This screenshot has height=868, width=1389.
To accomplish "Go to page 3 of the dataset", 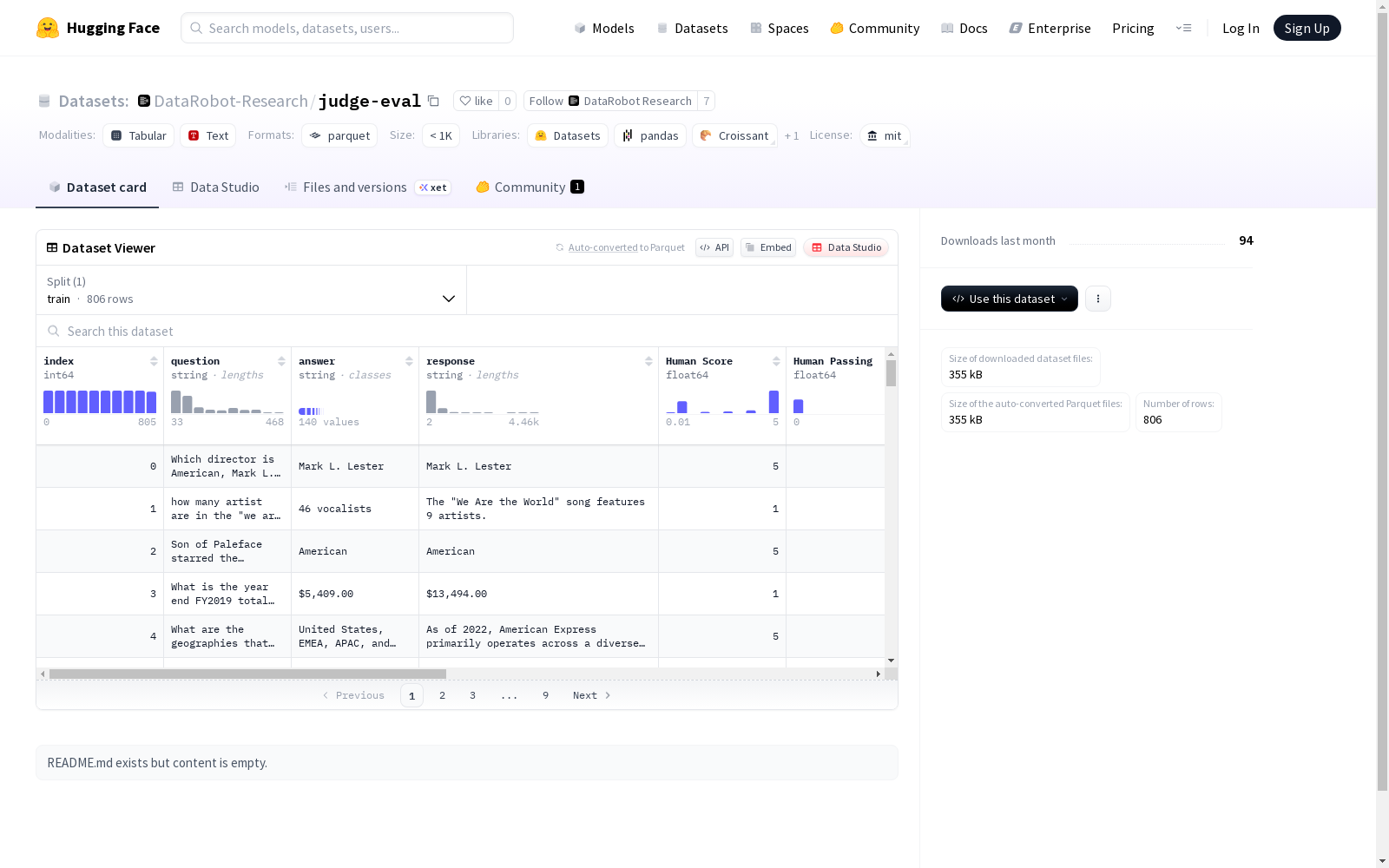I will click(473, 695).
